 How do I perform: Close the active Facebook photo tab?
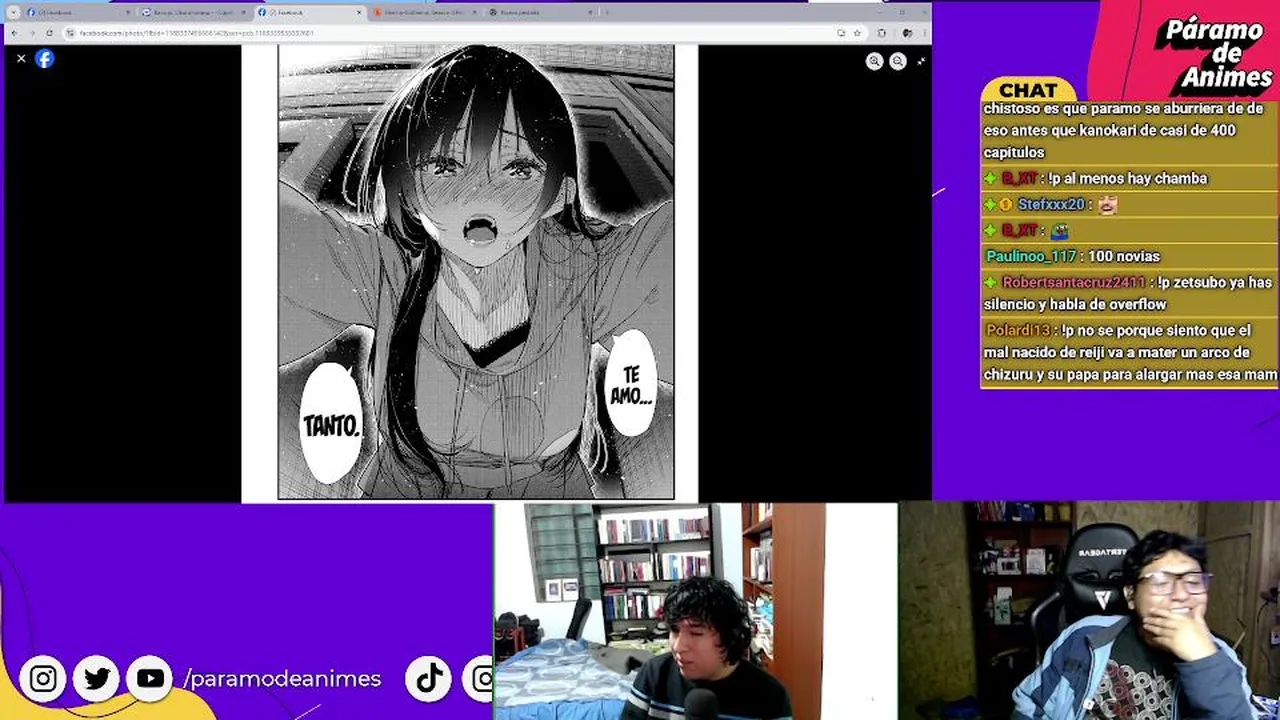tap(358, 12)
